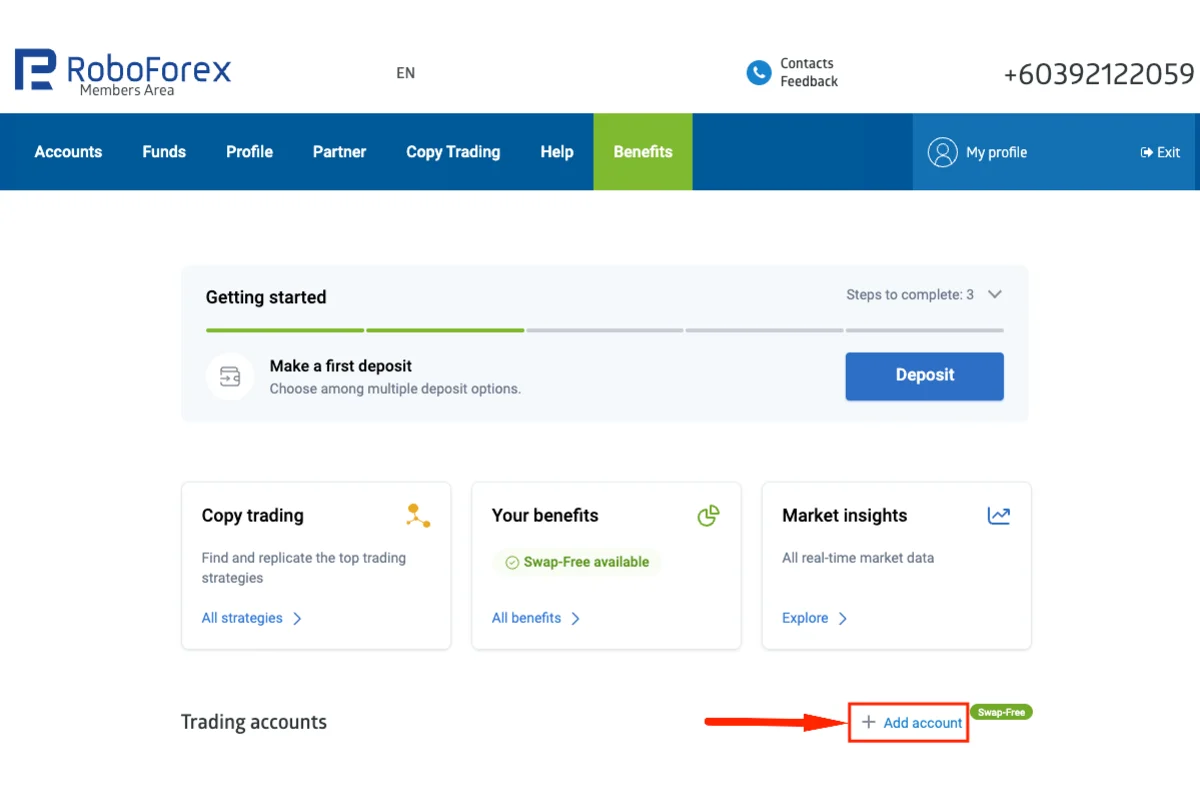
Task: Click the Your benefits pie chart icon
Action: [708, 516]
